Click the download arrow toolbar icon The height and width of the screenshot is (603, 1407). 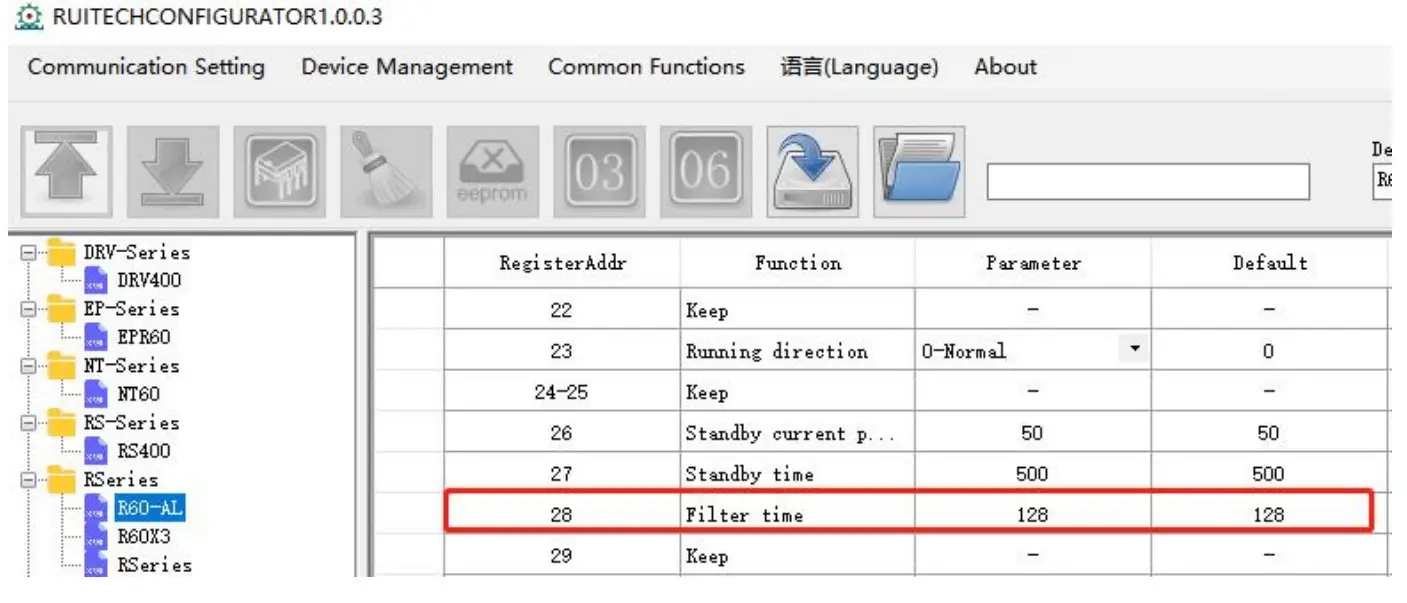[173, 172]
